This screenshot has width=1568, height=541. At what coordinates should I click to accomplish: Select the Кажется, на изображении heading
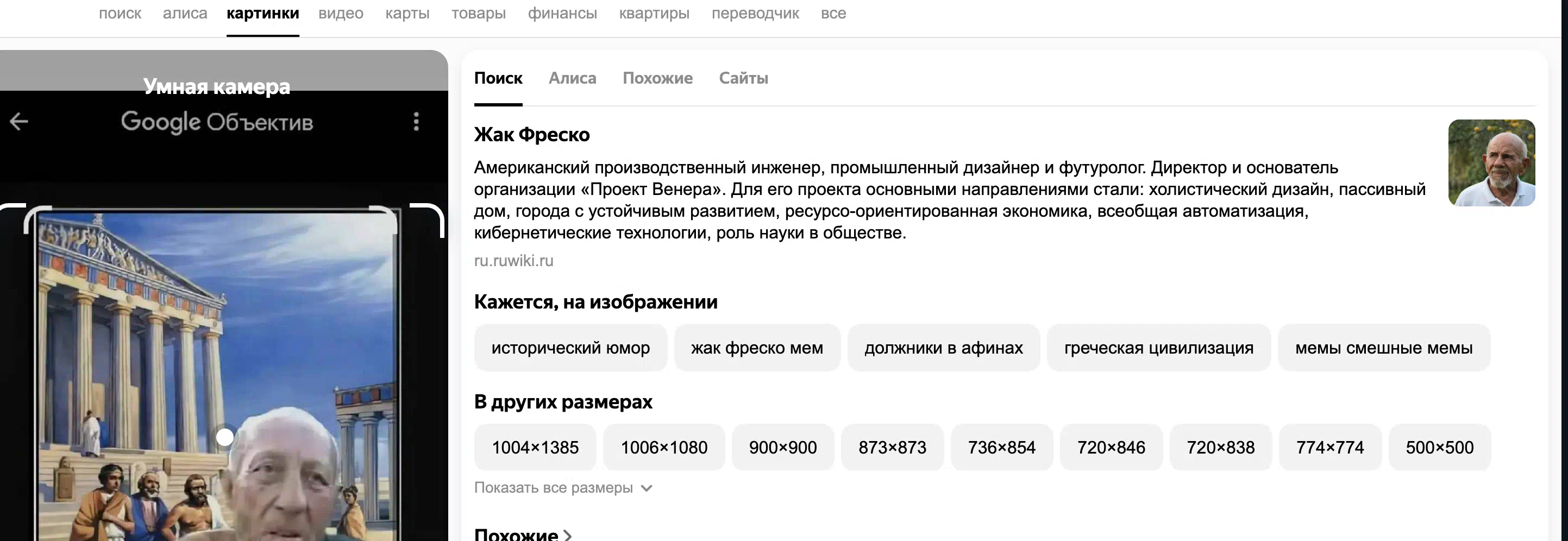[596, 302]
